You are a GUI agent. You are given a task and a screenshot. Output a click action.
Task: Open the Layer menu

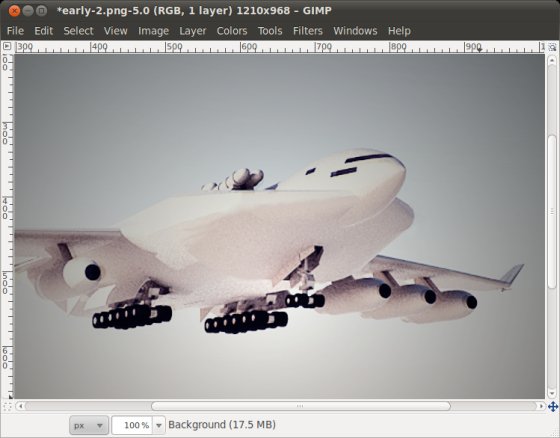(192, 31)
